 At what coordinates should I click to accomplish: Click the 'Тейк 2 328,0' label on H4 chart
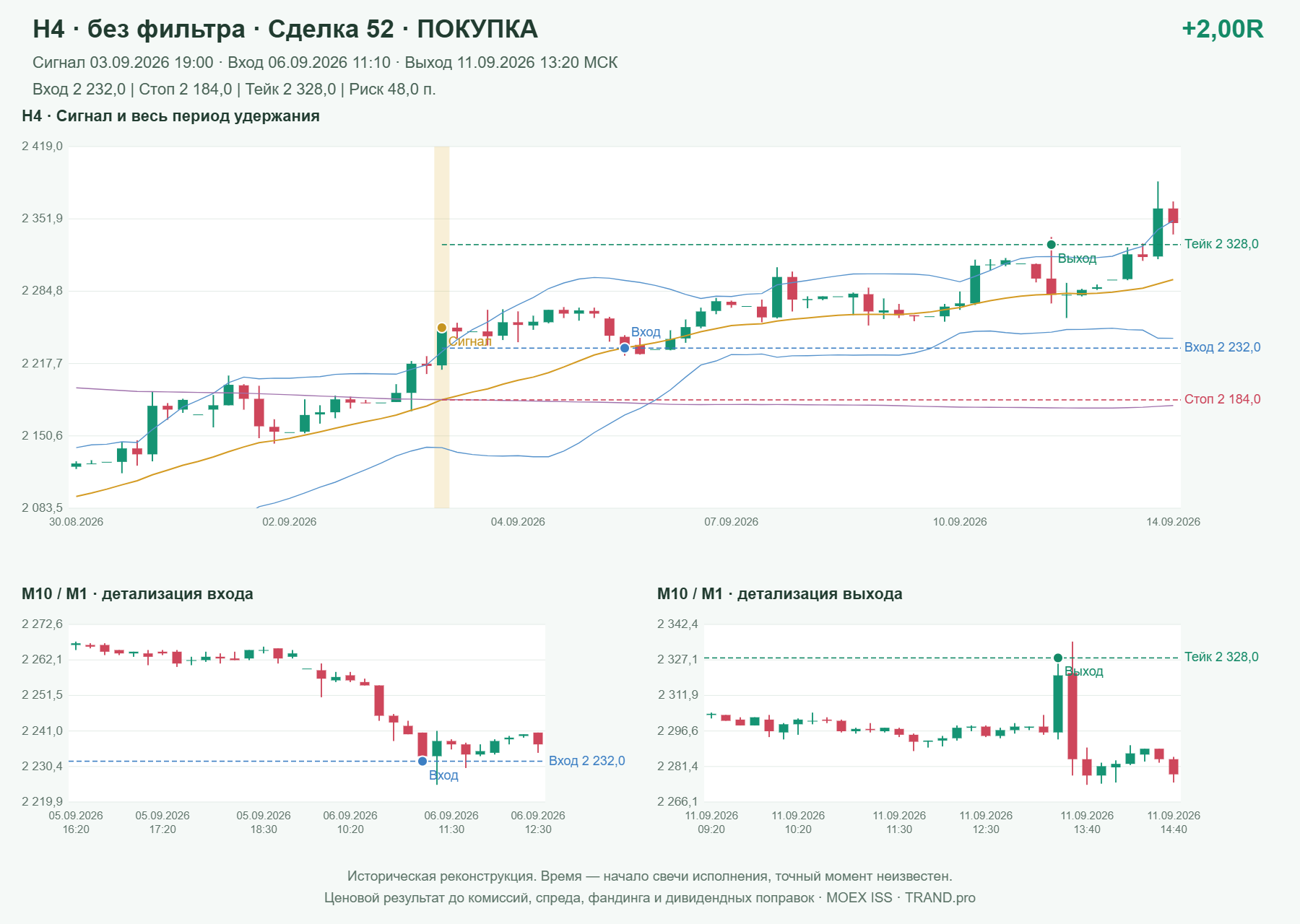[1221, 244]
